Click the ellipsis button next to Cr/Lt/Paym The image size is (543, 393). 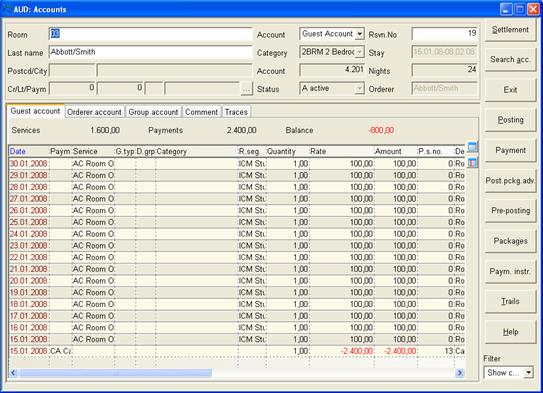click(x=246, y=89)
